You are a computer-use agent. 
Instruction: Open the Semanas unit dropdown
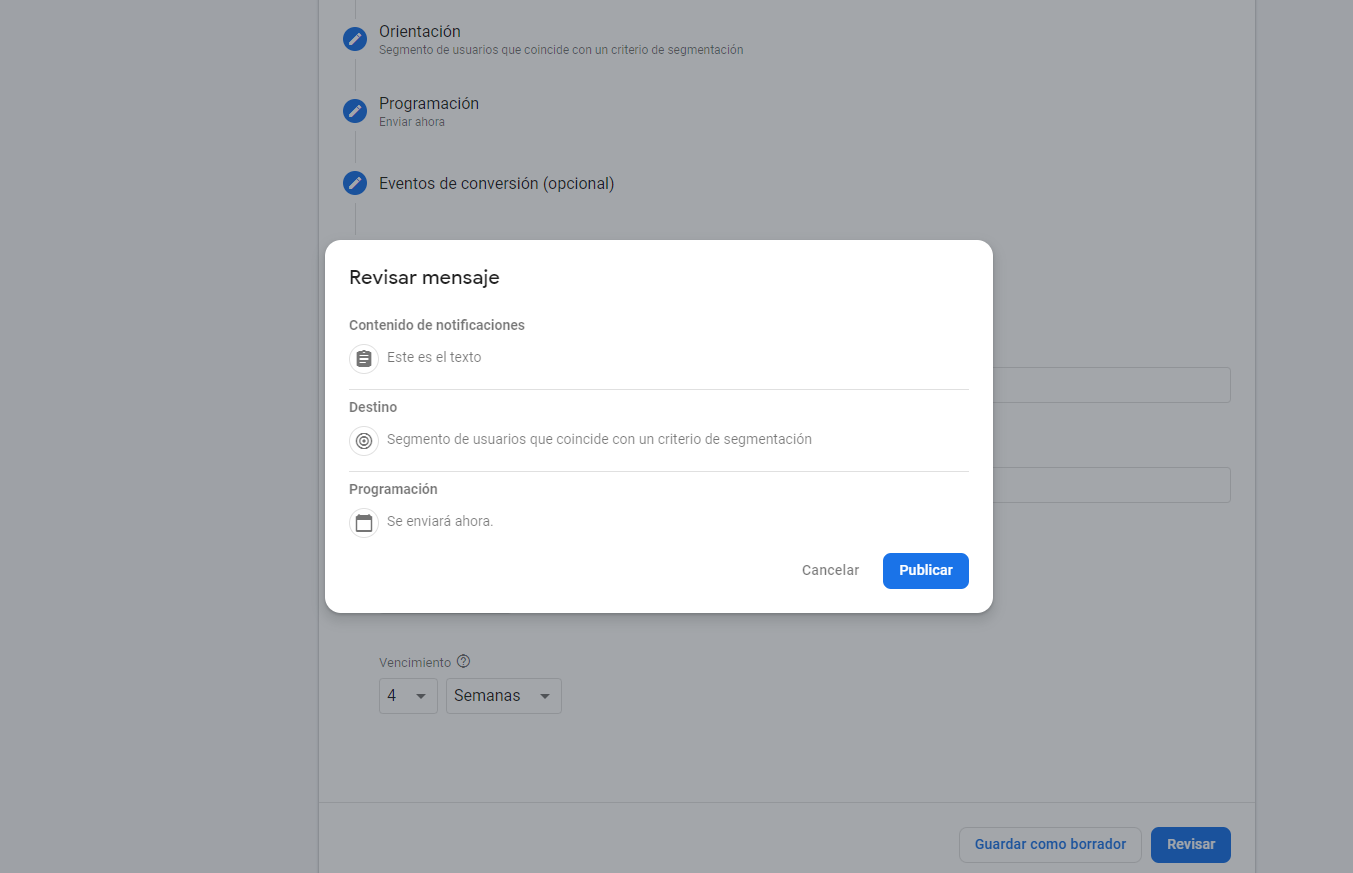pyautogui.click(x=503, y=696)
